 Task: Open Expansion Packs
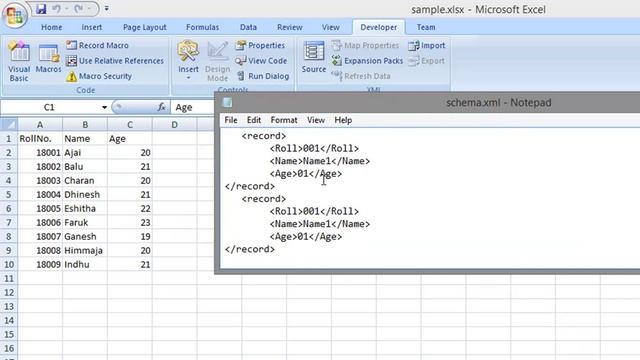click(x=367, y=61)
